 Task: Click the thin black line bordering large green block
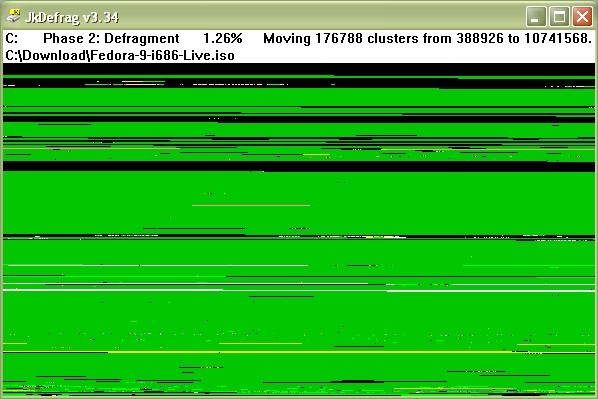(299, 236)
